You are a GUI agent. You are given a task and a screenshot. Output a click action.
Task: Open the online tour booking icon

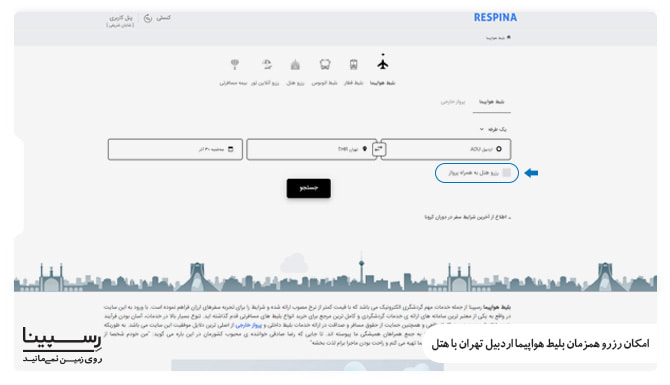coord(267,65)
